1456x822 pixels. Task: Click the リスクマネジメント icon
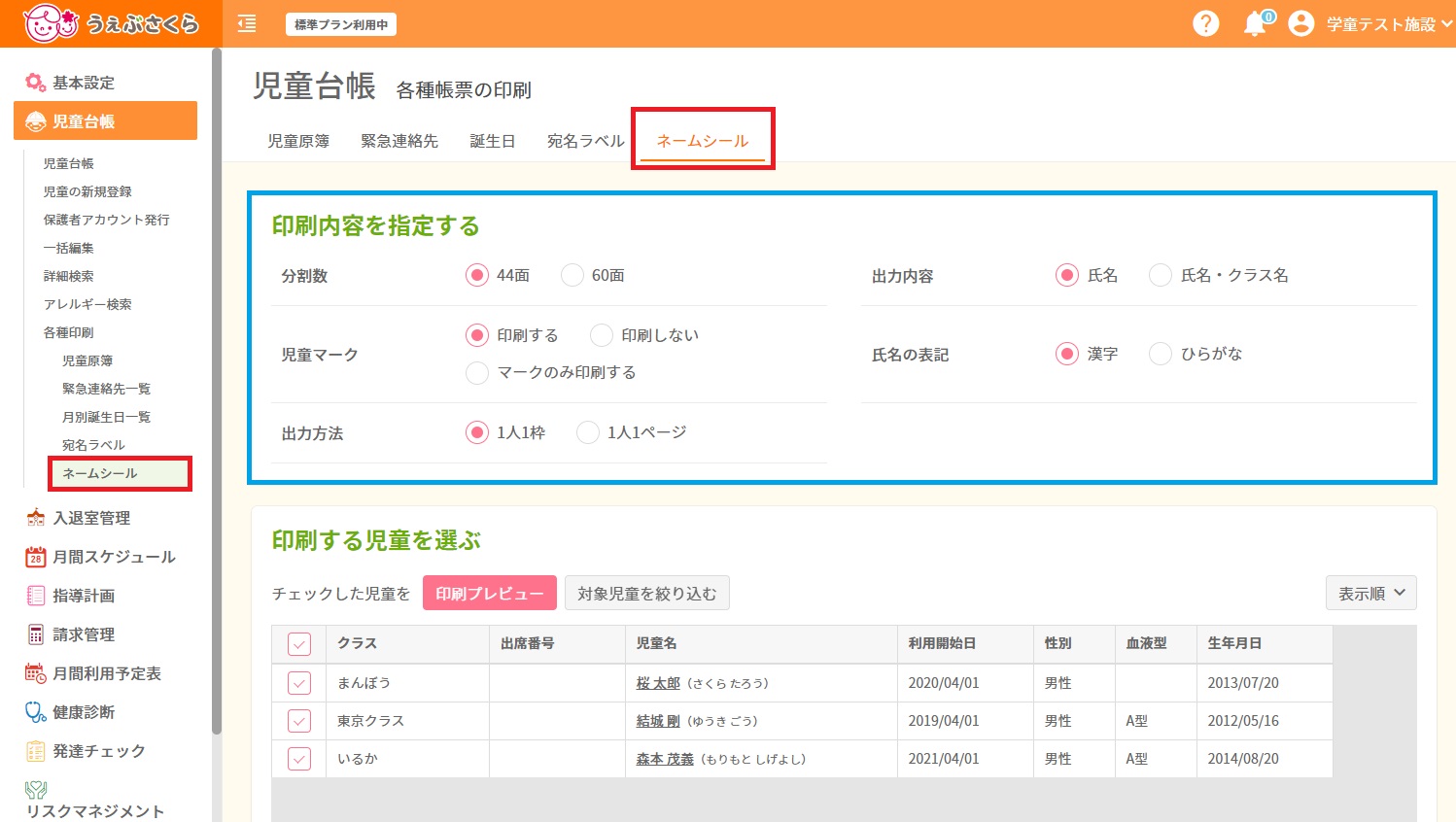[x=36, y=790]
